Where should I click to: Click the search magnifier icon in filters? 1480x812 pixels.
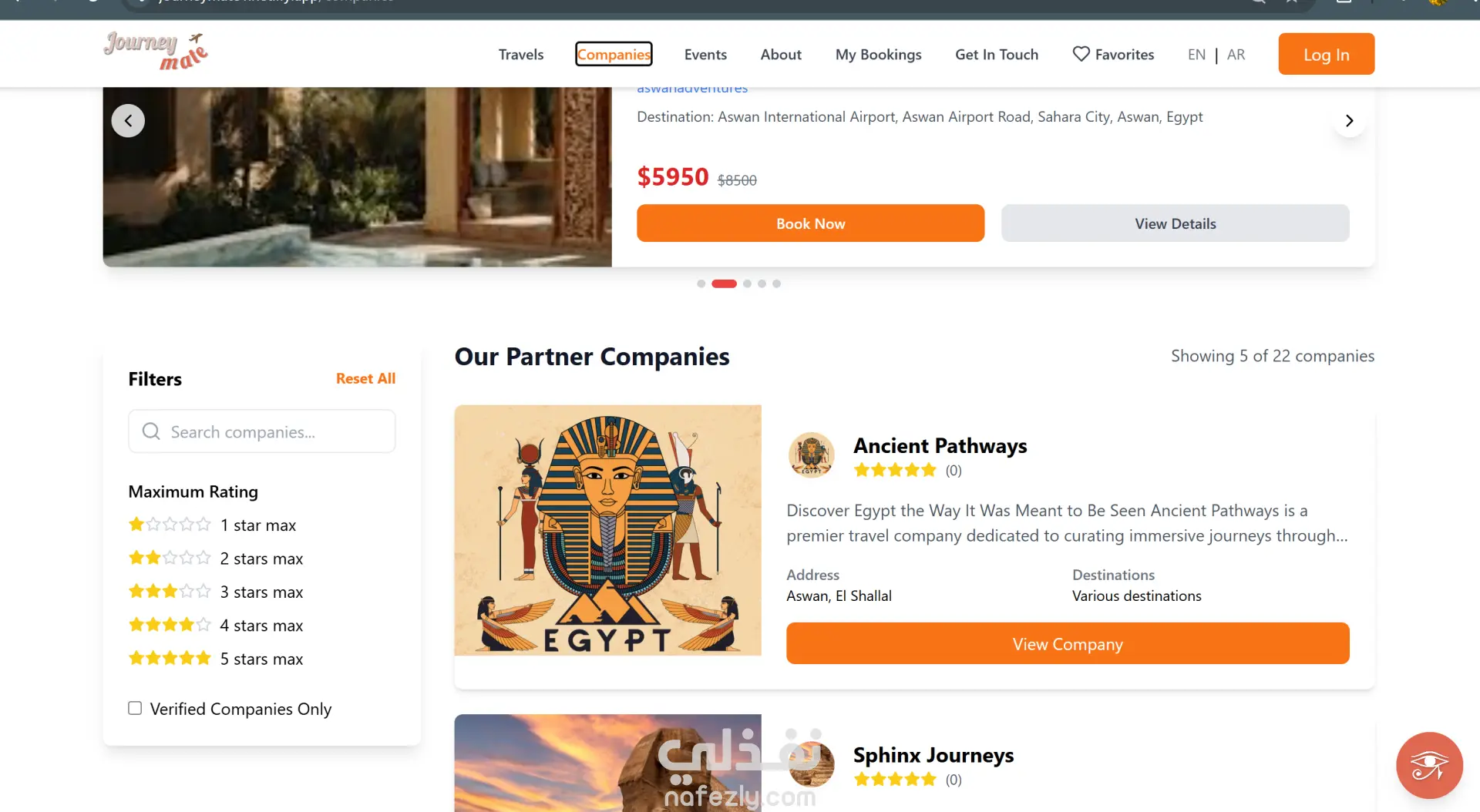151,431
